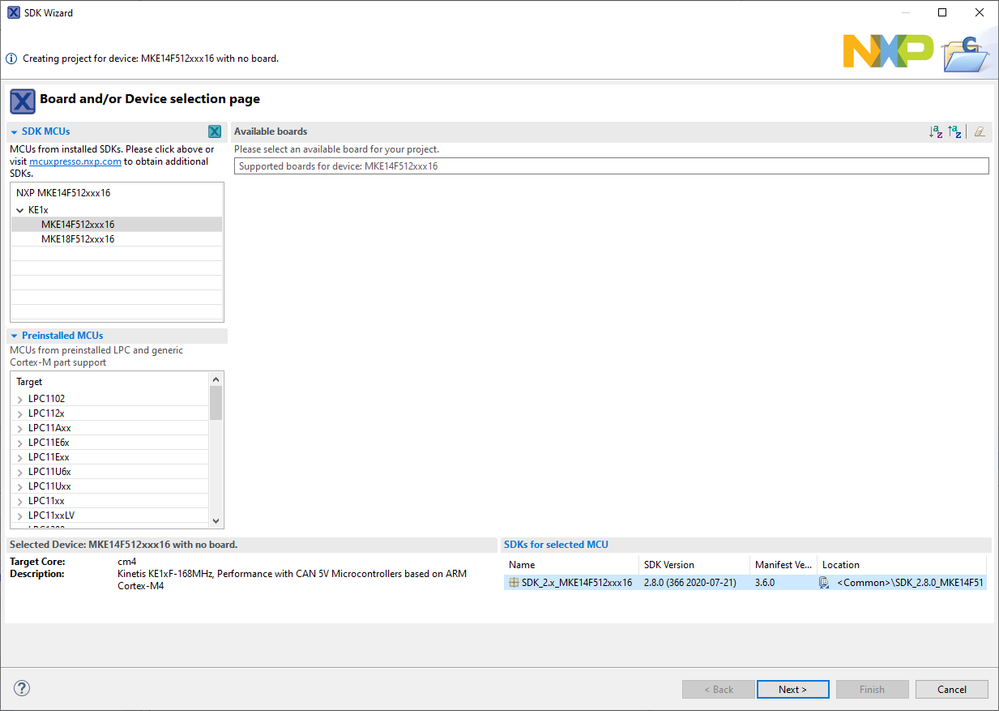Click the clear filter eraser icon
Image resolution: width=999 pixels, height=711 pixels.
[980, 132]
